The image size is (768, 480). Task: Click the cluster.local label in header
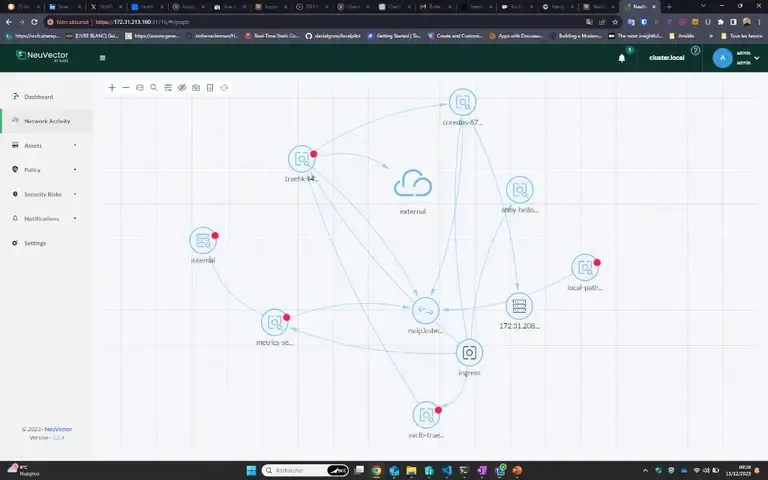coord(667,58)
